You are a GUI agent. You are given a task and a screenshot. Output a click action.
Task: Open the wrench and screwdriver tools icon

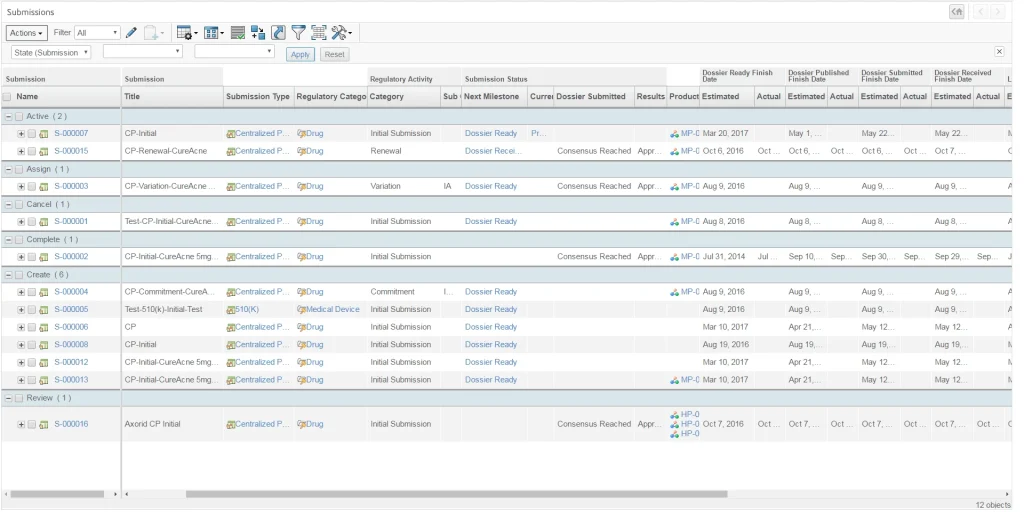339,33
